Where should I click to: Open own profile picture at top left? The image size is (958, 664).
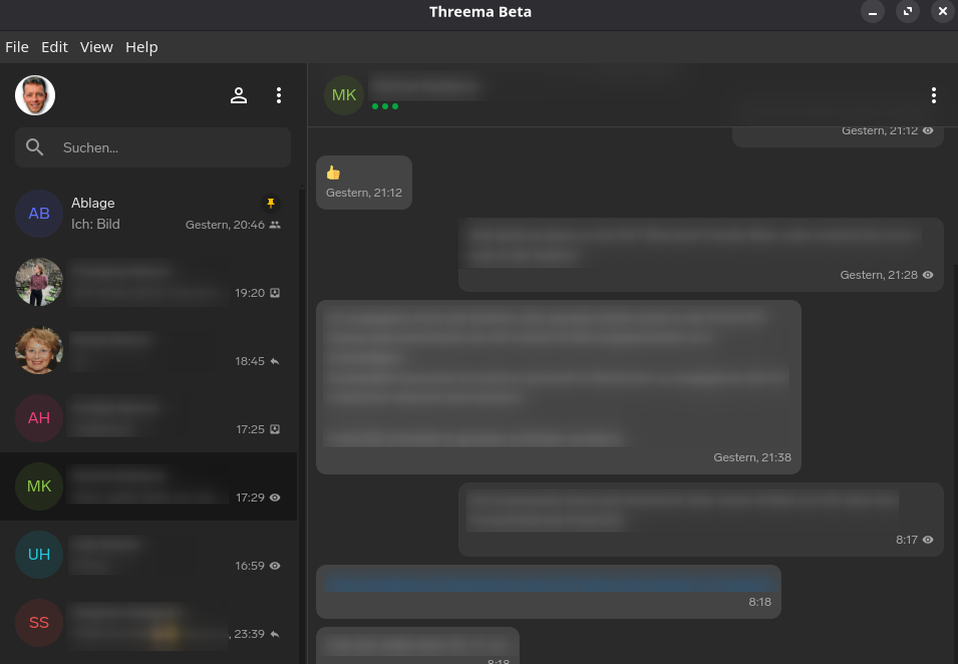[x=35, y=95]
